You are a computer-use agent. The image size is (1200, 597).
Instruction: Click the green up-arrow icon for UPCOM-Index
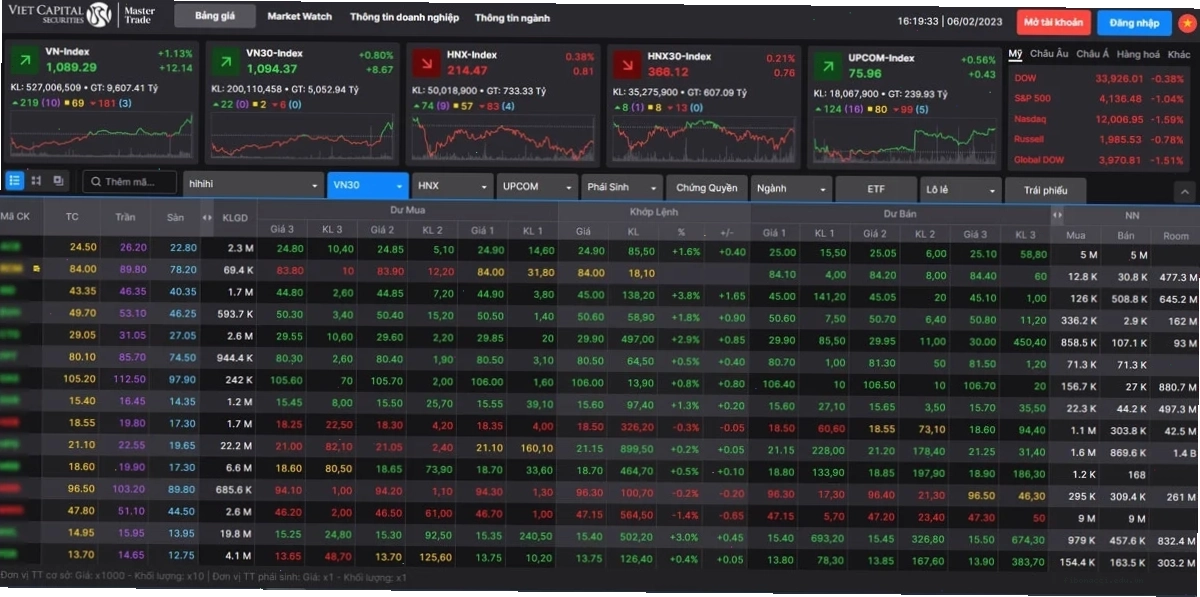click(826, 65)
